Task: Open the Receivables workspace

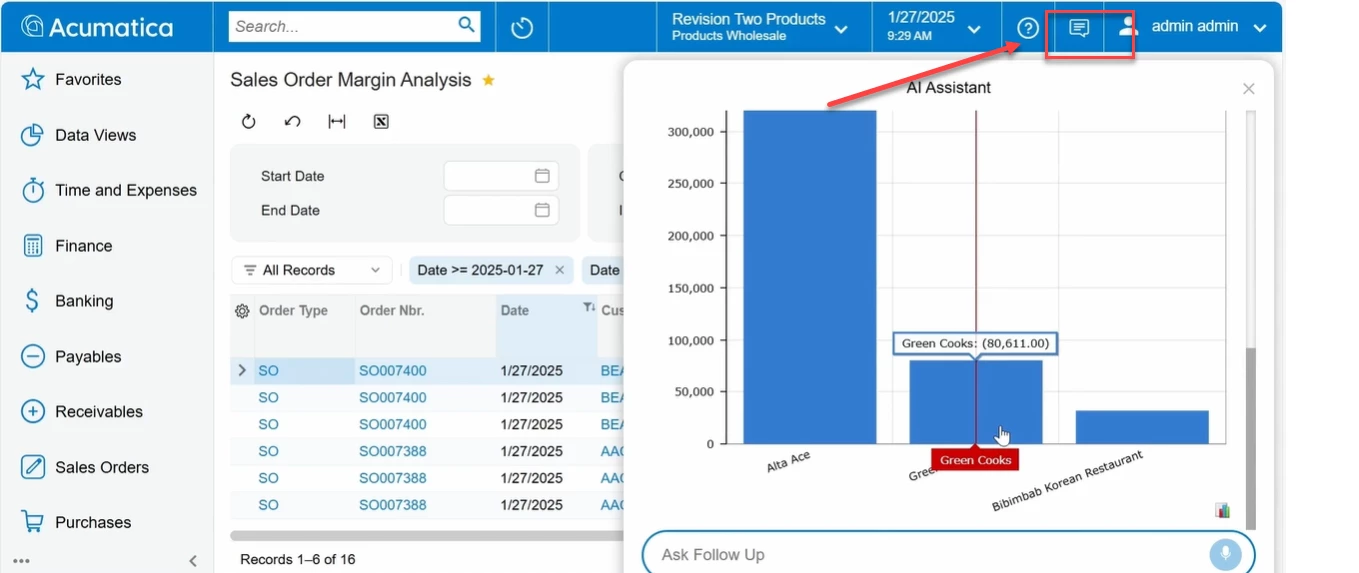Action: [x=99, y=412]
